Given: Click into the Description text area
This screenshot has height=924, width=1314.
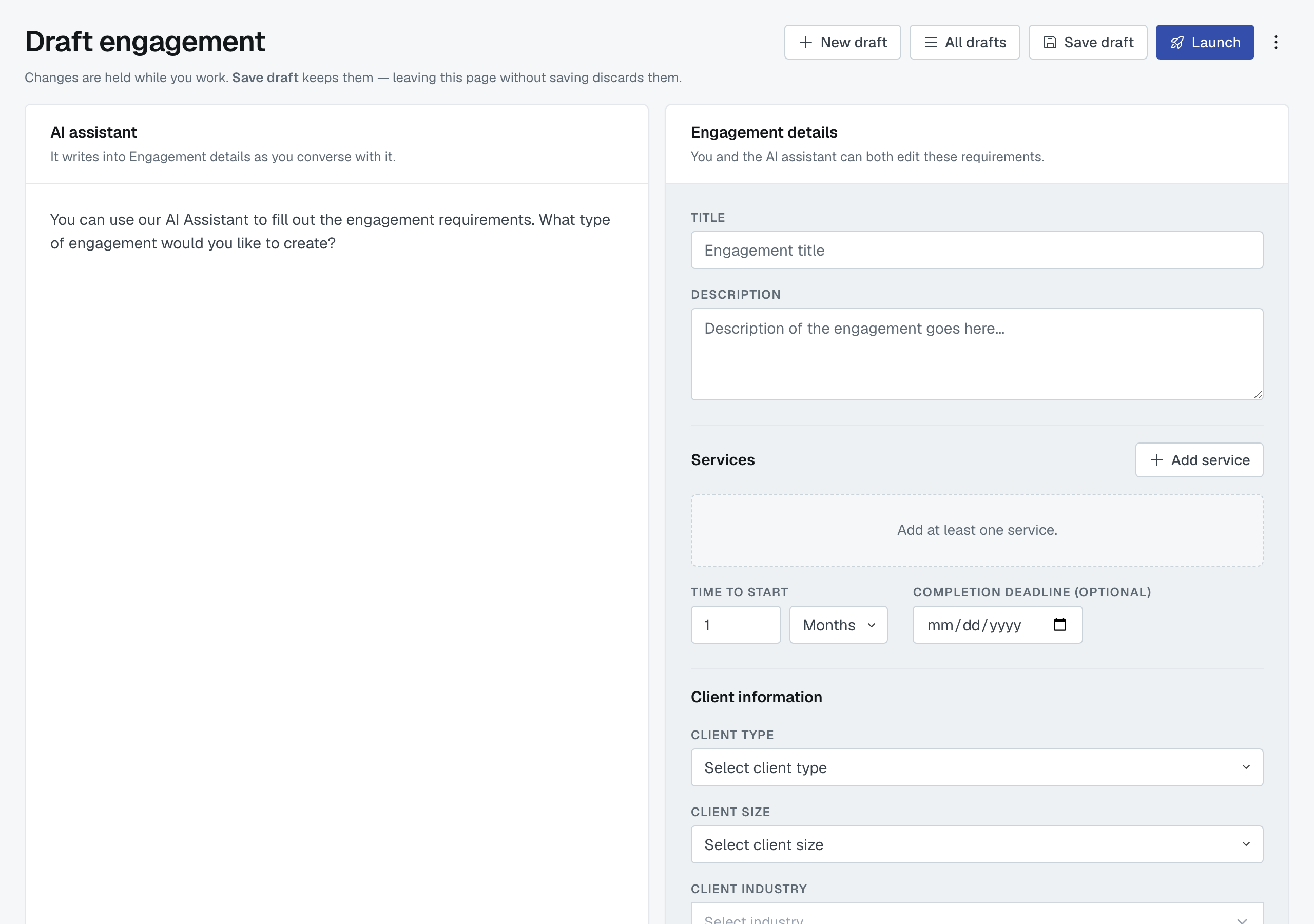Looking at the screenshot, I should coord(976,354).
